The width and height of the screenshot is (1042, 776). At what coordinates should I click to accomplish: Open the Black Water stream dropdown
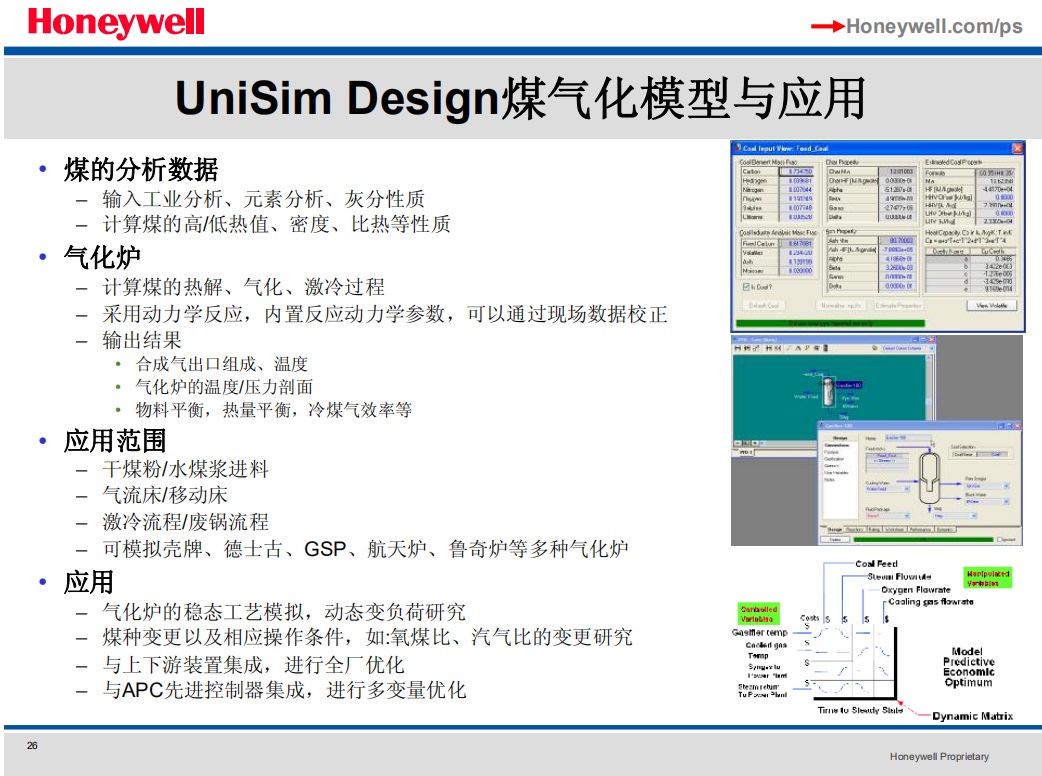click(1005, 502)
